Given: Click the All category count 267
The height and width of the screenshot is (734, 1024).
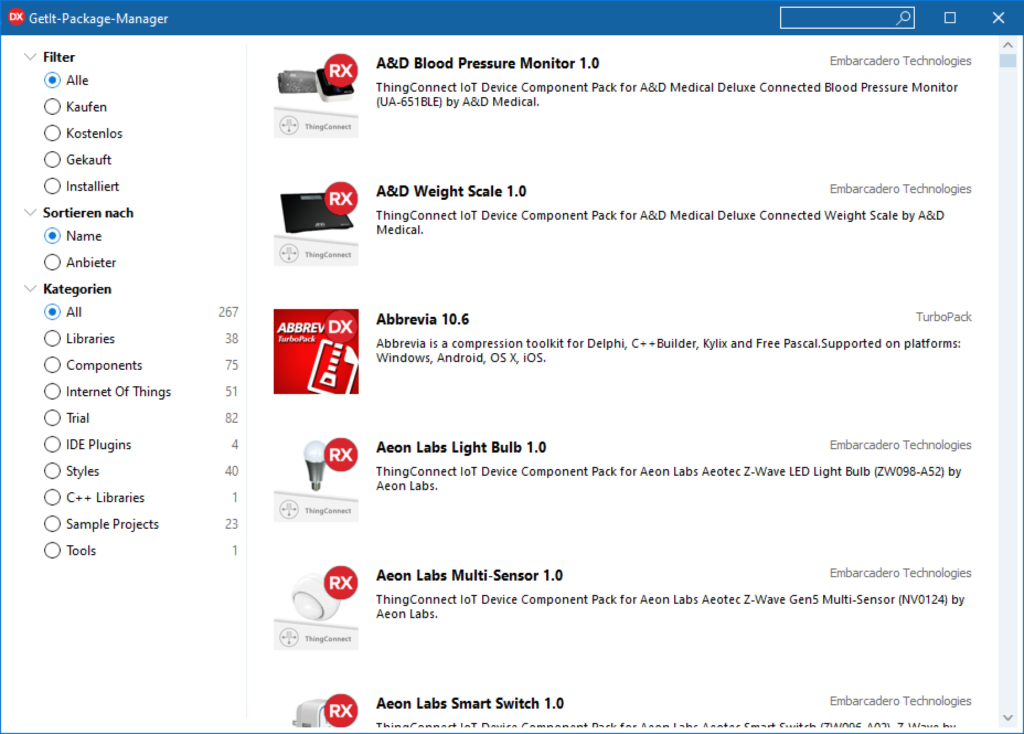Looking at the screenshot, I should point(229,312).
